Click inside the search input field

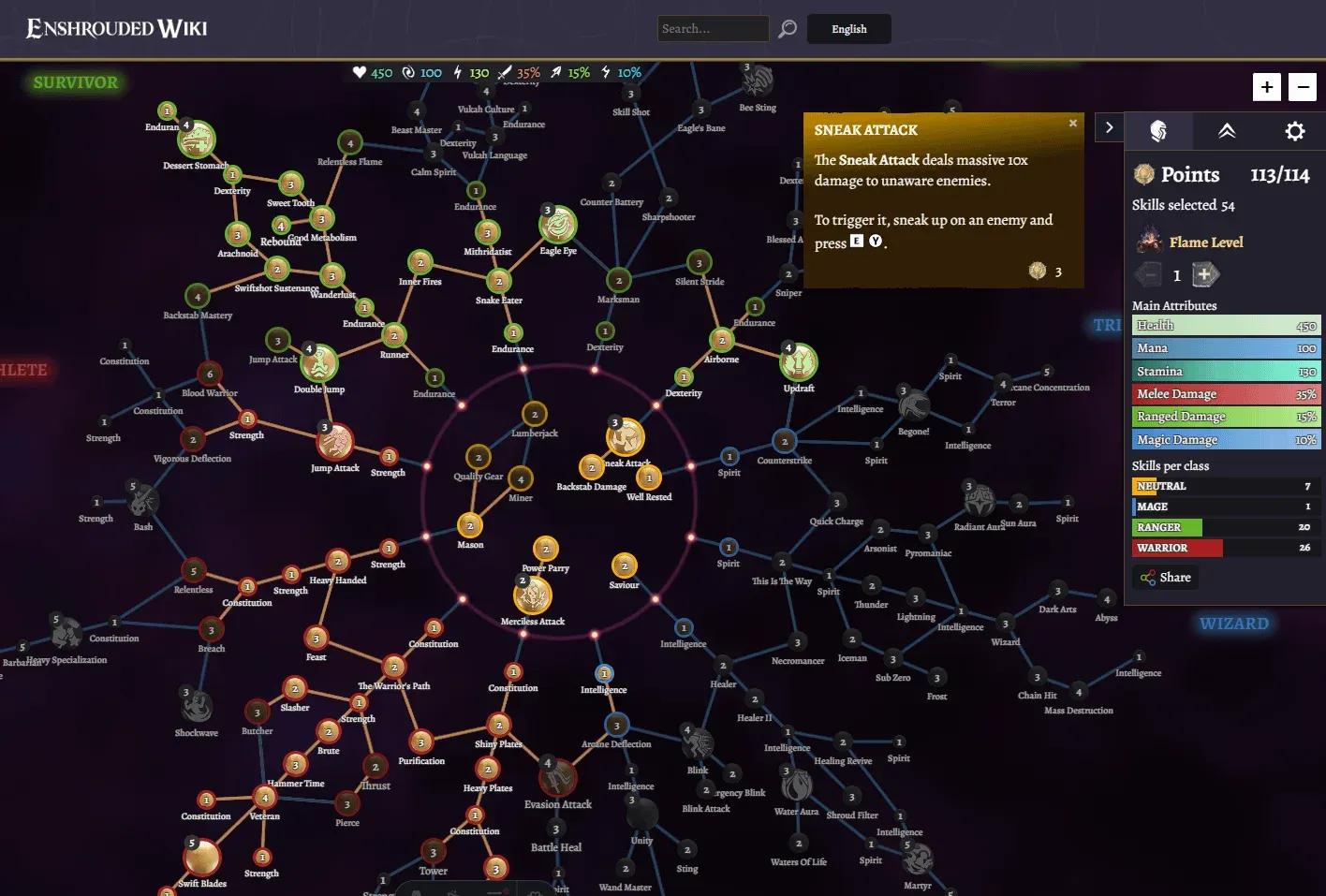pos(714,29)
